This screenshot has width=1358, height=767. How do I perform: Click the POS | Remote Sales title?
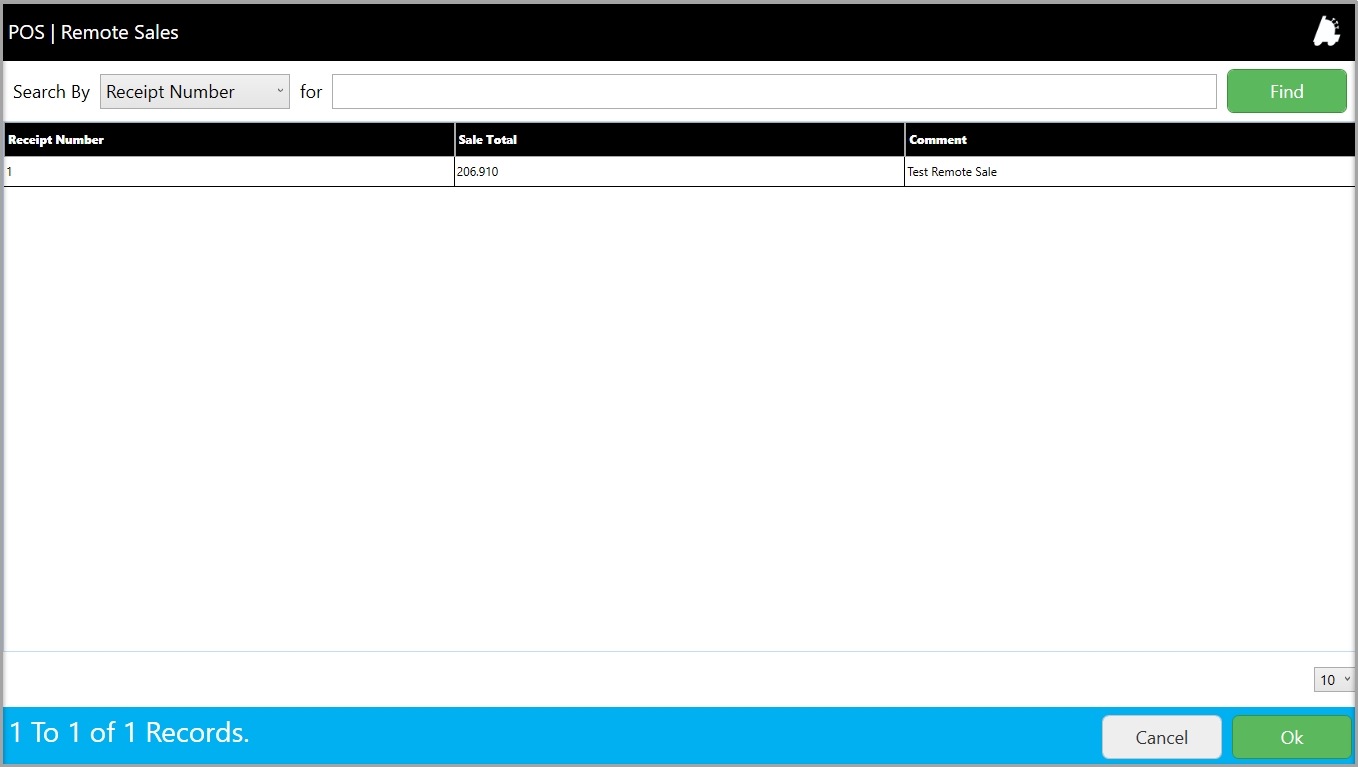[x=94, y=32]
